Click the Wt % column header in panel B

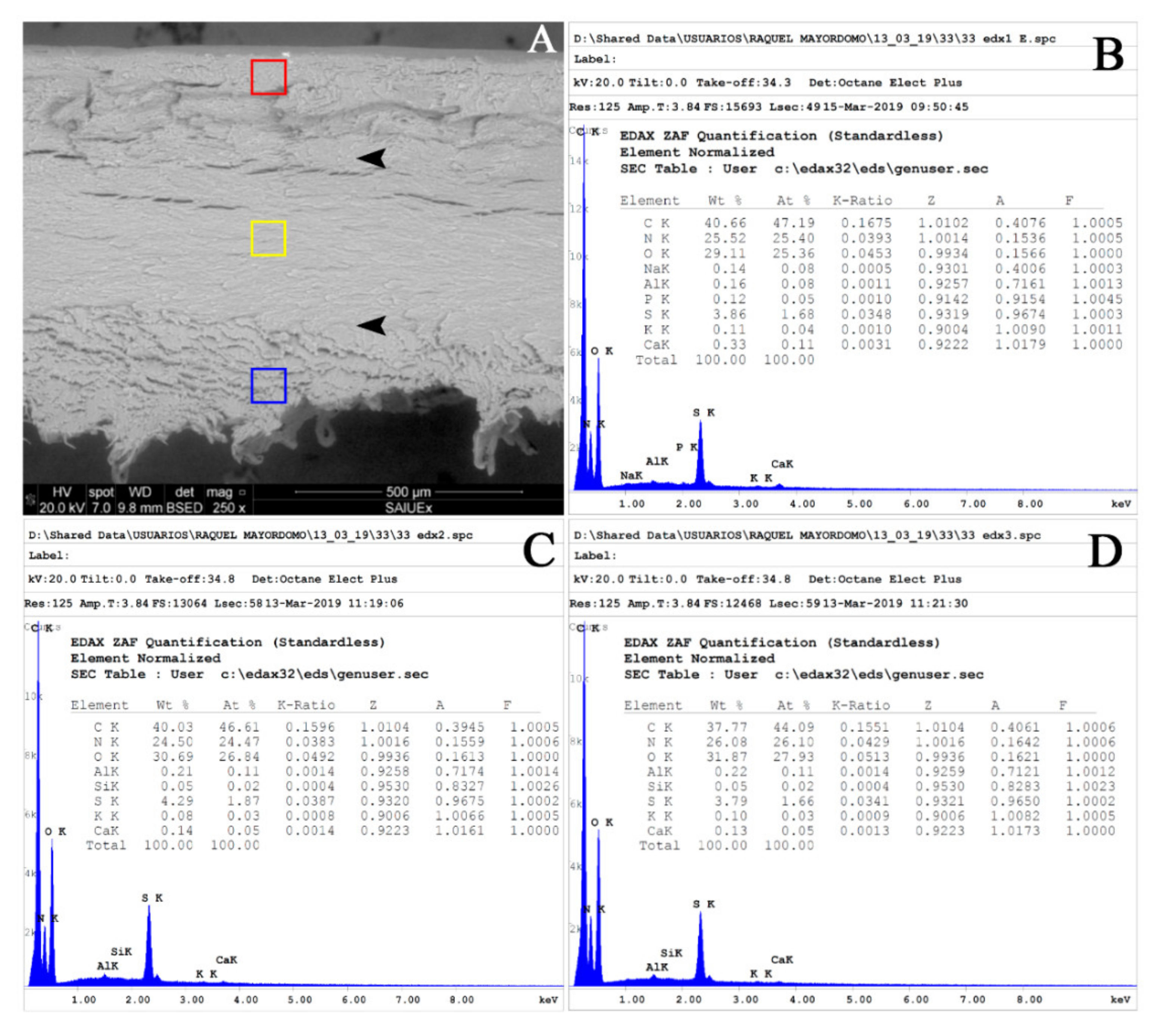(724, 200)
